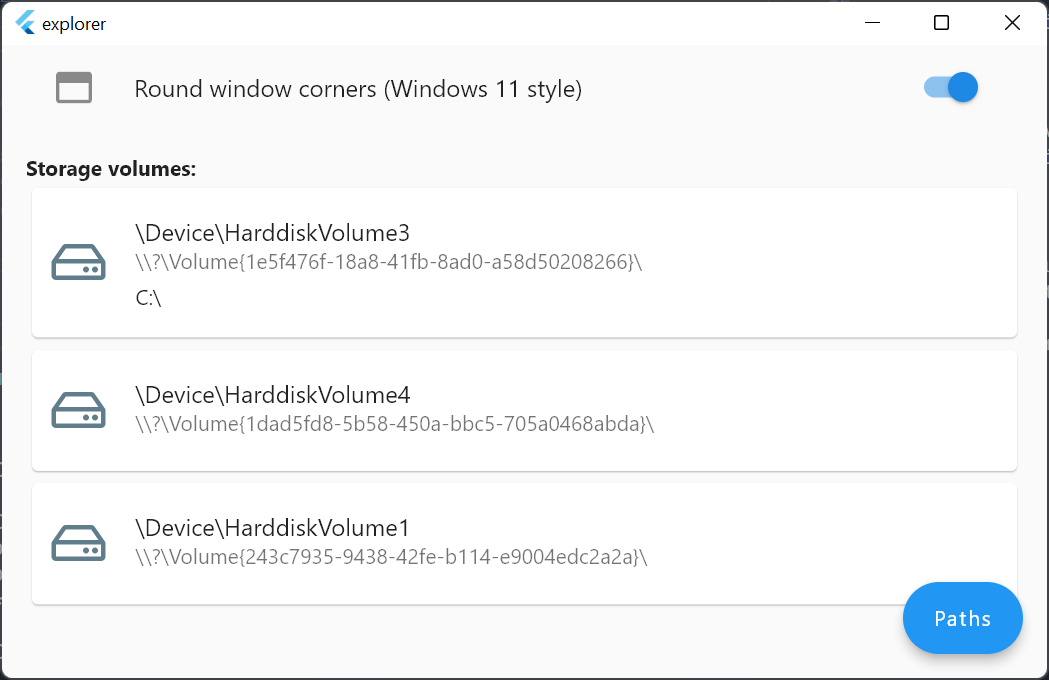Click the drive icon on the middle volume card
This screenshot has height=680, width=1049.
(x=78, y=410)
